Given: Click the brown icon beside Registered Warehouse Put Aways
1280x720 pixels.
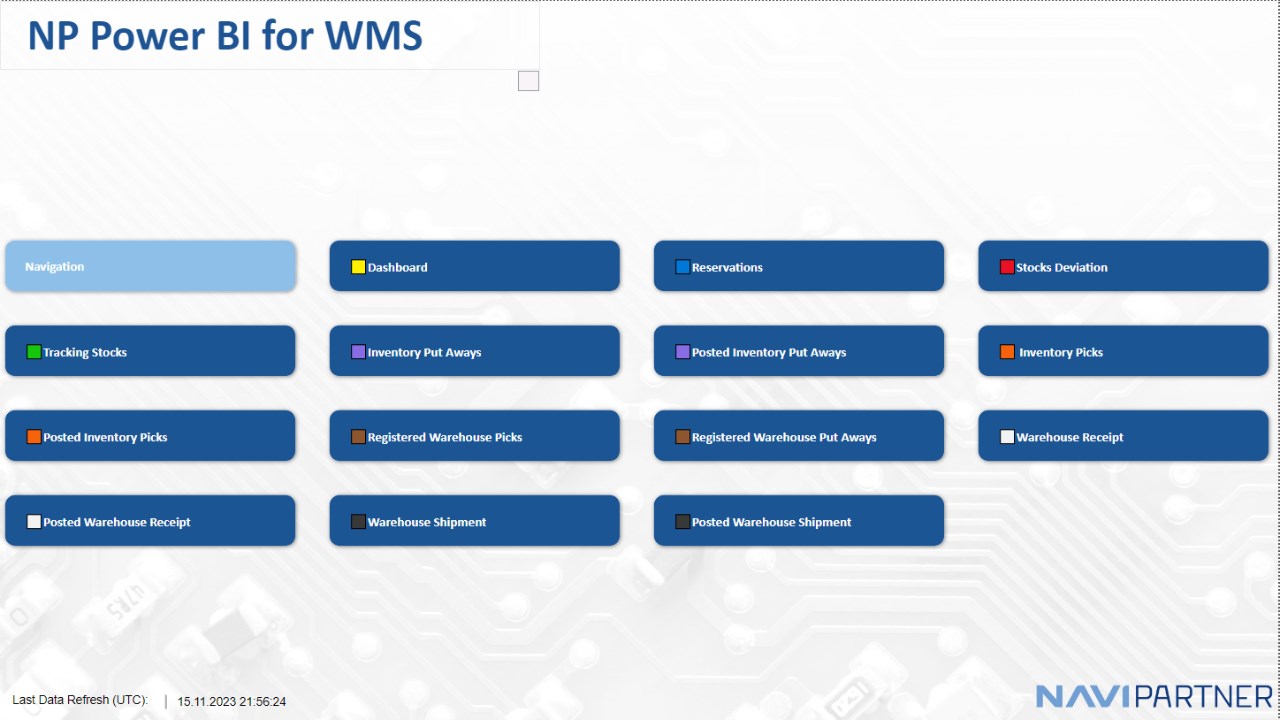Looking at the screenshot, I should coord(682,437).
